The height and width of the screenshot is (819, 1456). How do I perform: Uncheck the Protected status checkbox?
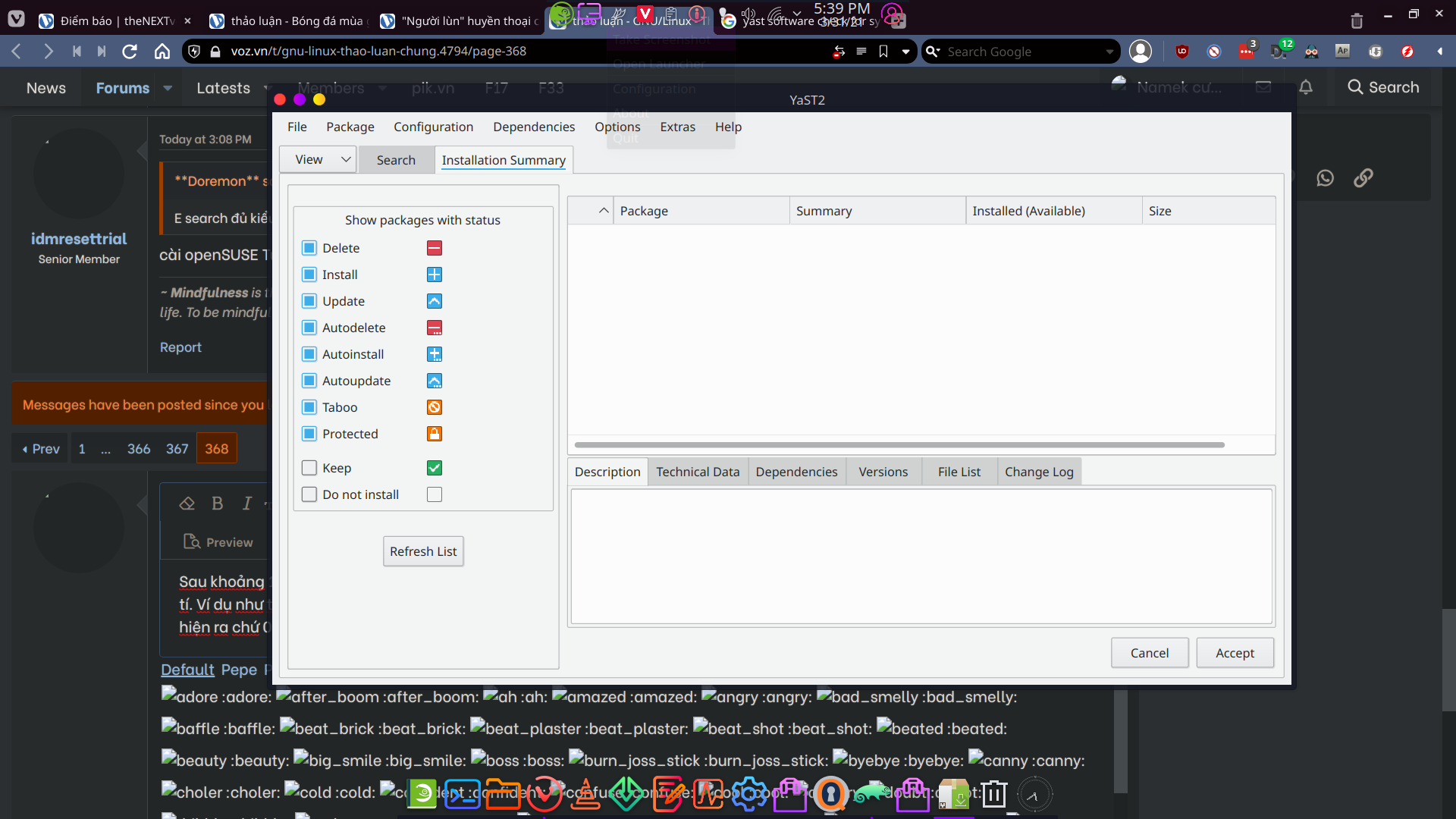[x=309, y=434]
